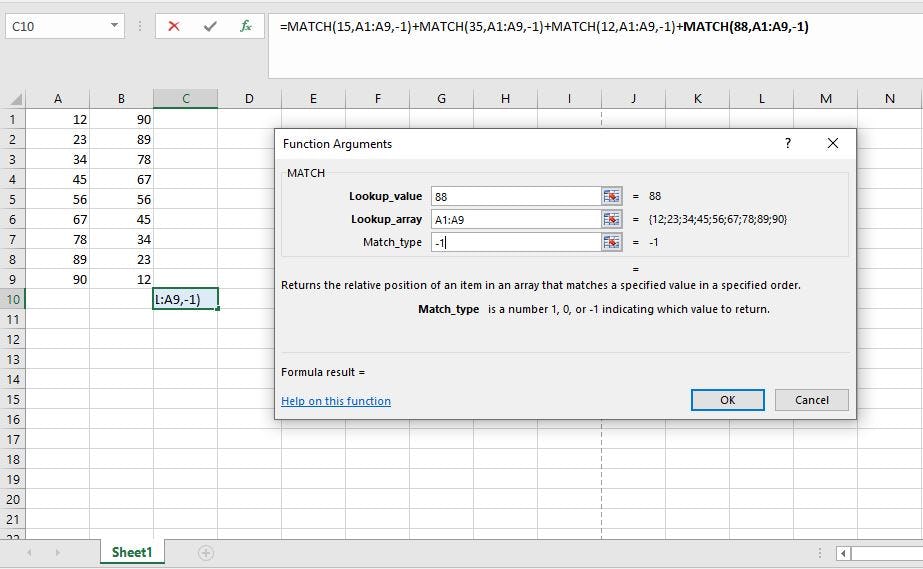Click the active cell C10 being edited
The width and height of the screenshot is (923, 569).
pyautogui.click(x=185, y=300)
